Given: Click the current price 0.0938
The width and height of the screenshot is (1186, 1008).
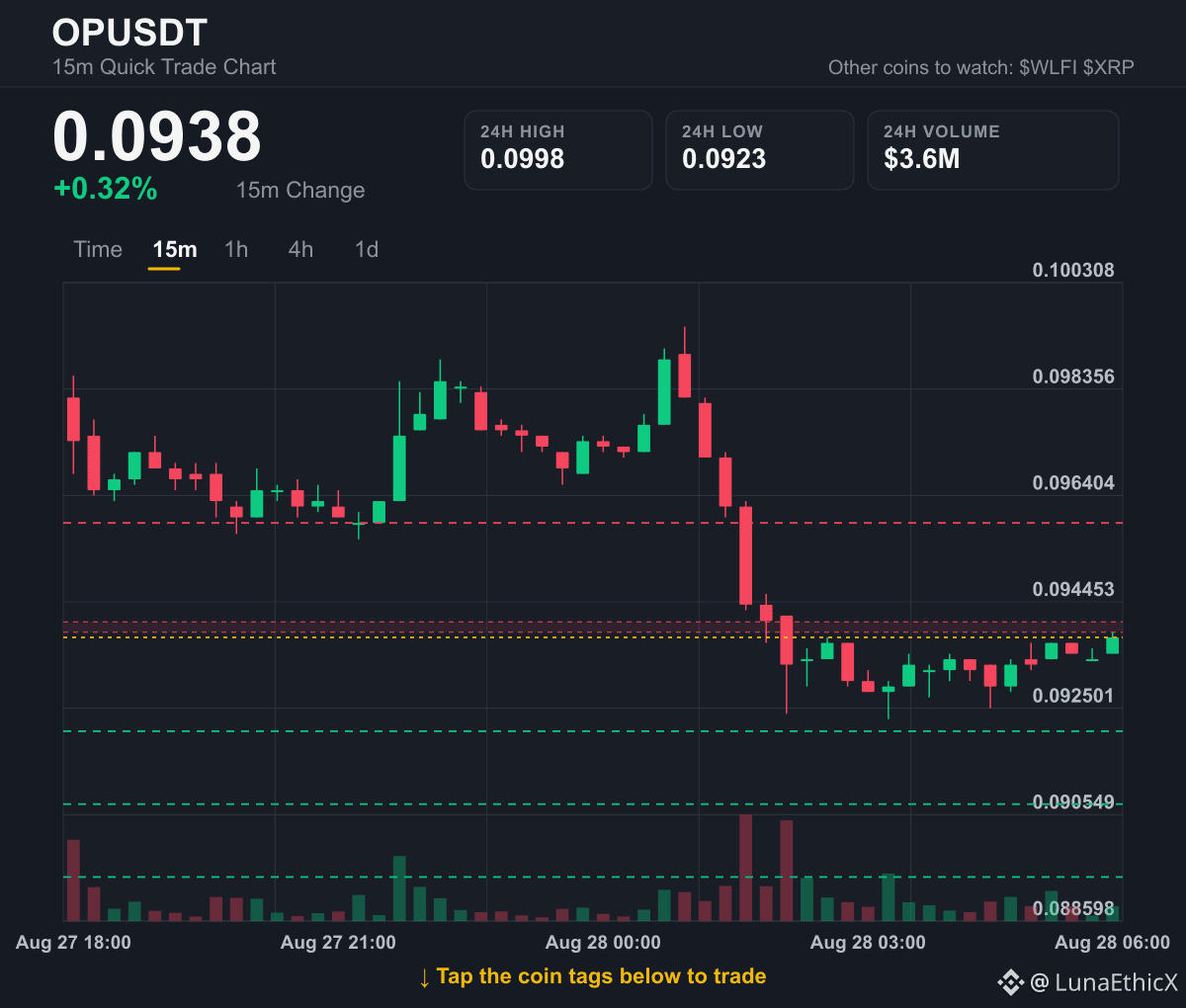Looking at the screenshot, I should click(157, 136).
